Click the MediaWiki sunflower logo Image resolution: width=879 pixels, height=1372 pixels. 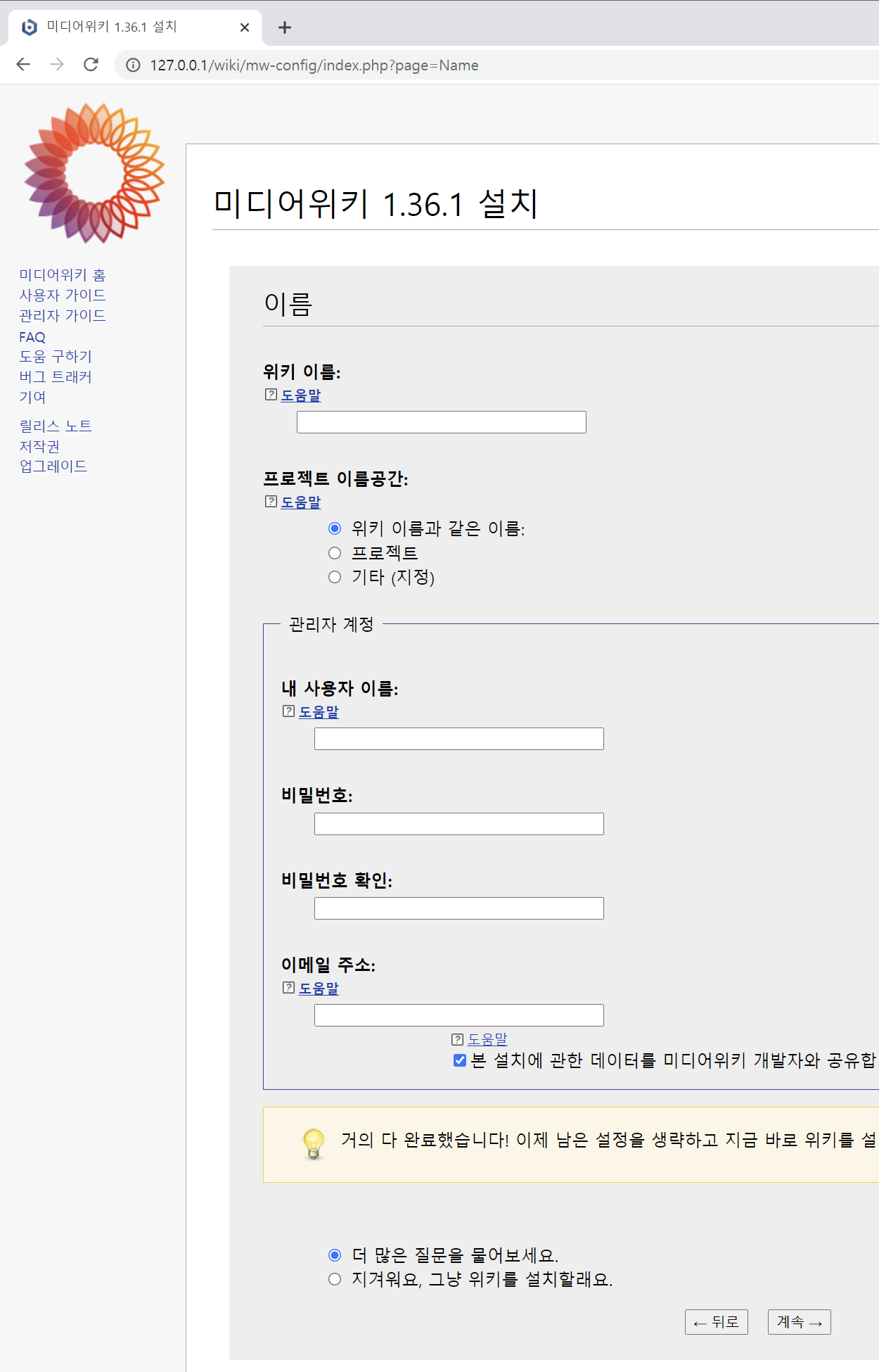(94, 173)
